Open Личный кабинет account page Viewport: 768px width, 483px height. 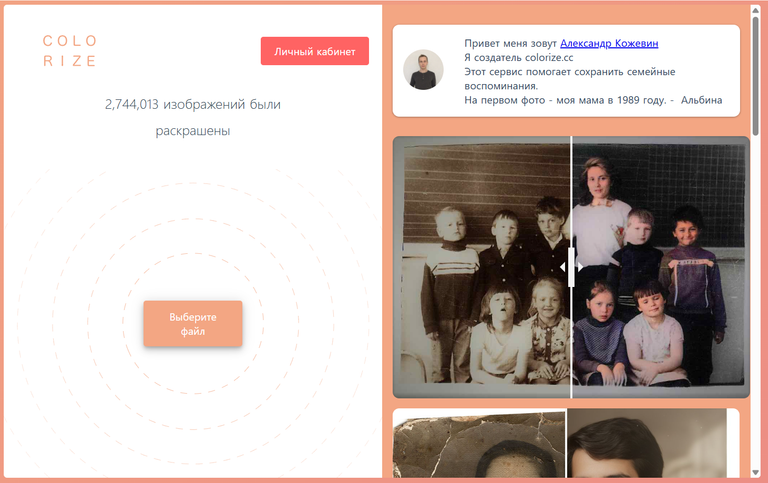pyautogui.click(x=314, y=51)
